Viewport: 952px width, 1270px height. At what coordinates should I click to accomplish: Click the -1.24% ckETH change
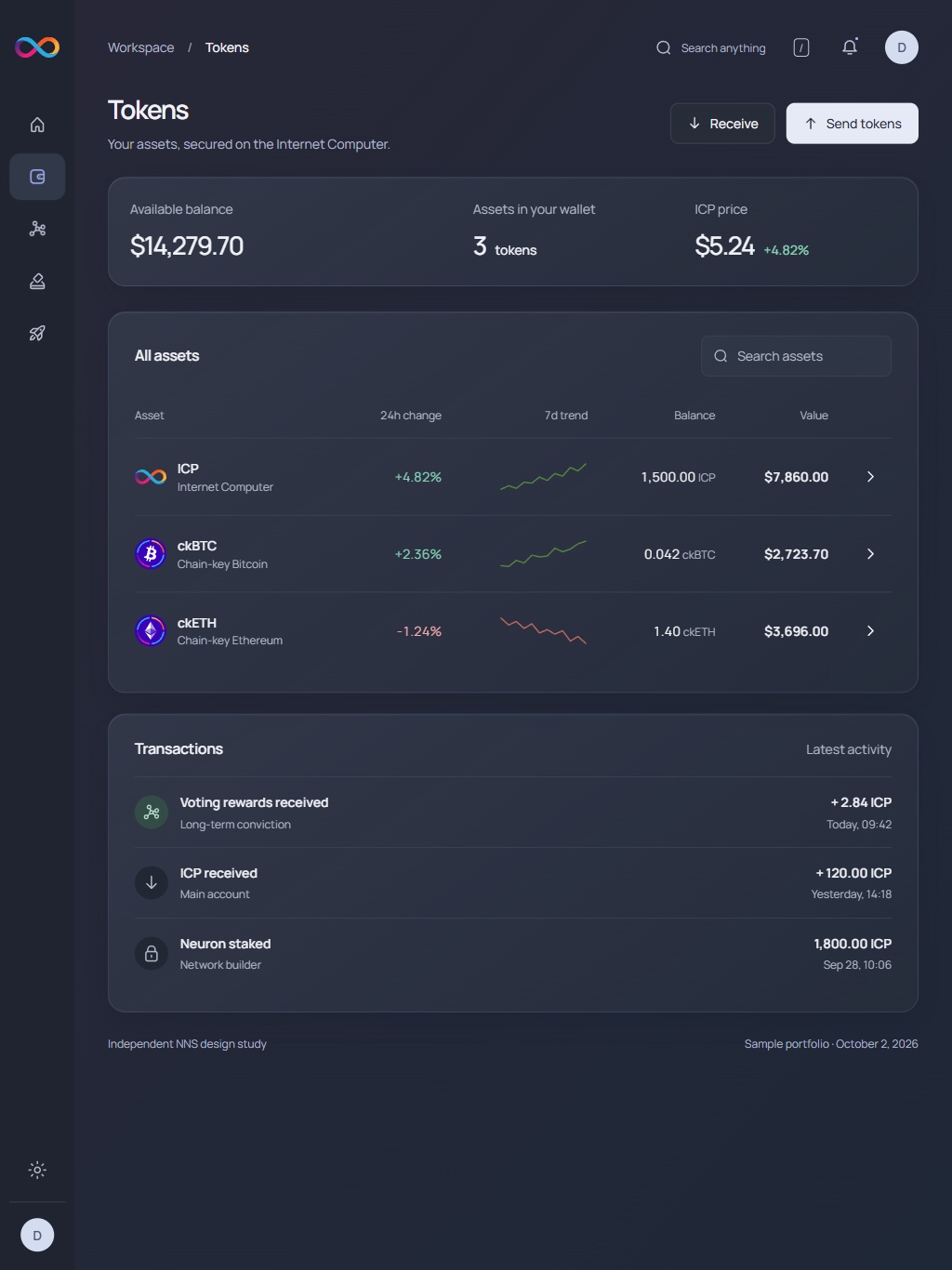(x=419, y=631)
